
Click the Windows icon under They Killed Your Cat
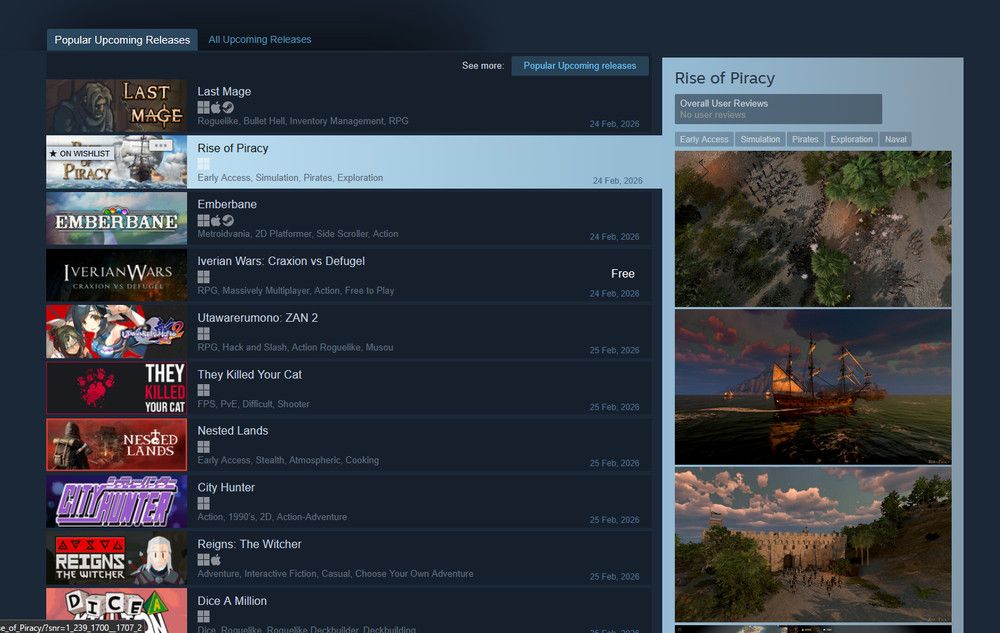pyautogui.click(x=203, y=389)
